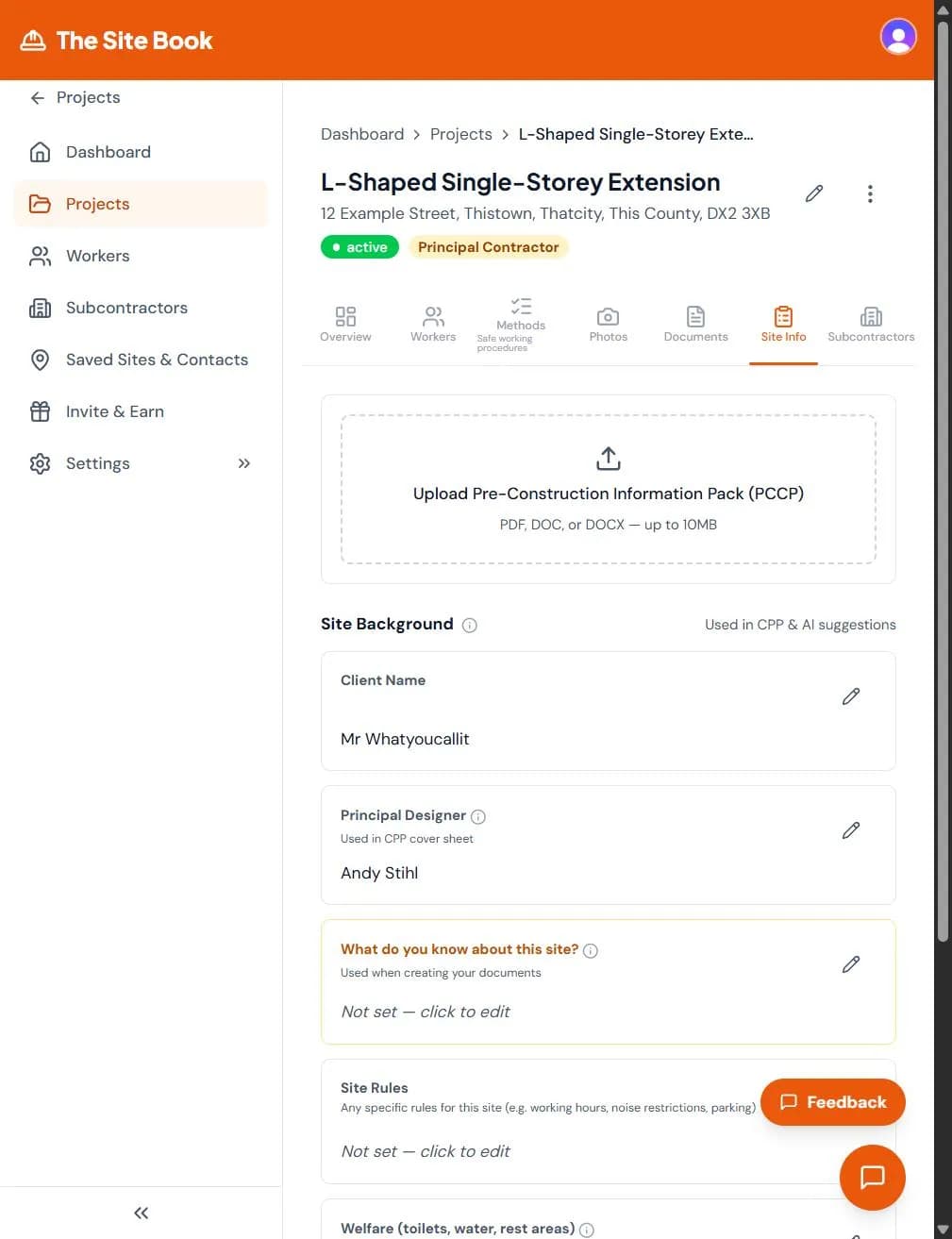Edit the Principal Designer entry
The image size is (952, 1239).
(850, 830)
